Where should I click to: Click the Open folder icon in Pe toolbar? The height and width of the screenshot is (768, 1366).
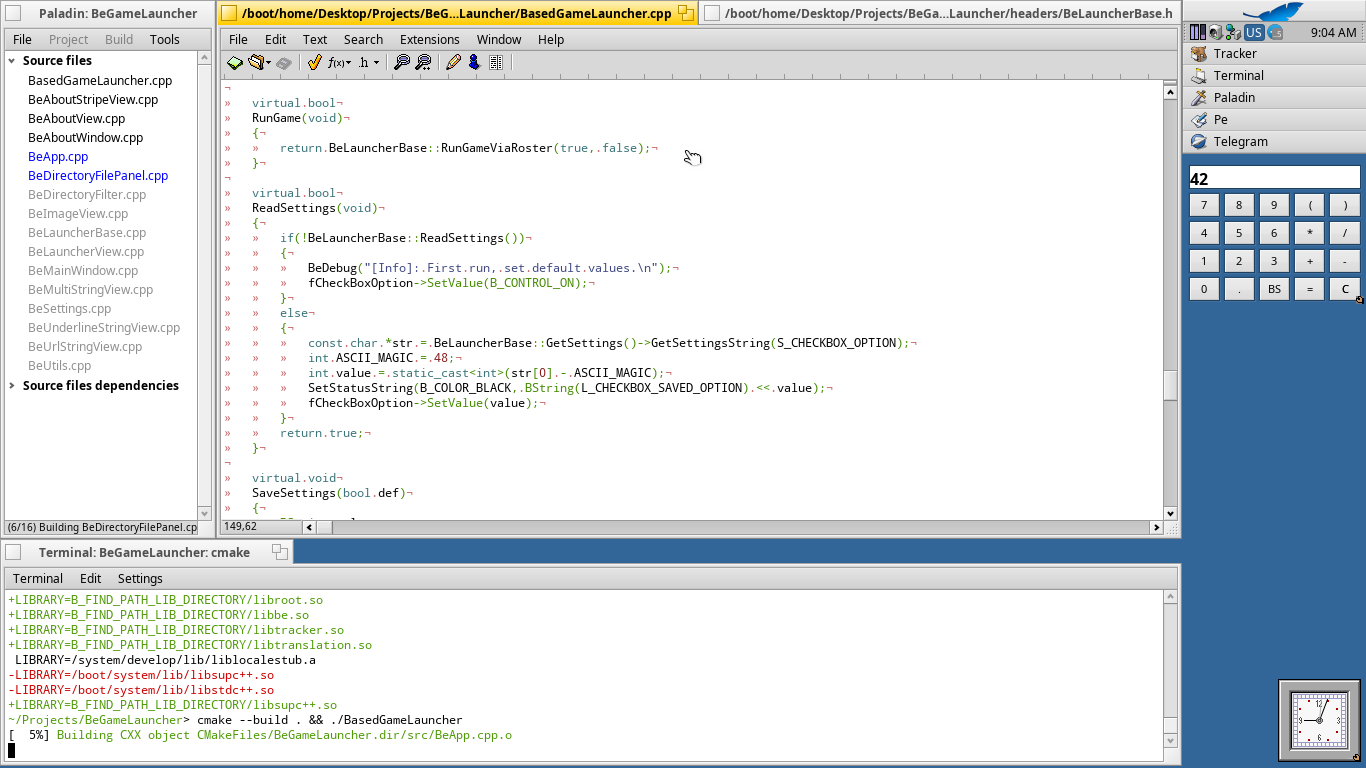click(x=258, y=62)
